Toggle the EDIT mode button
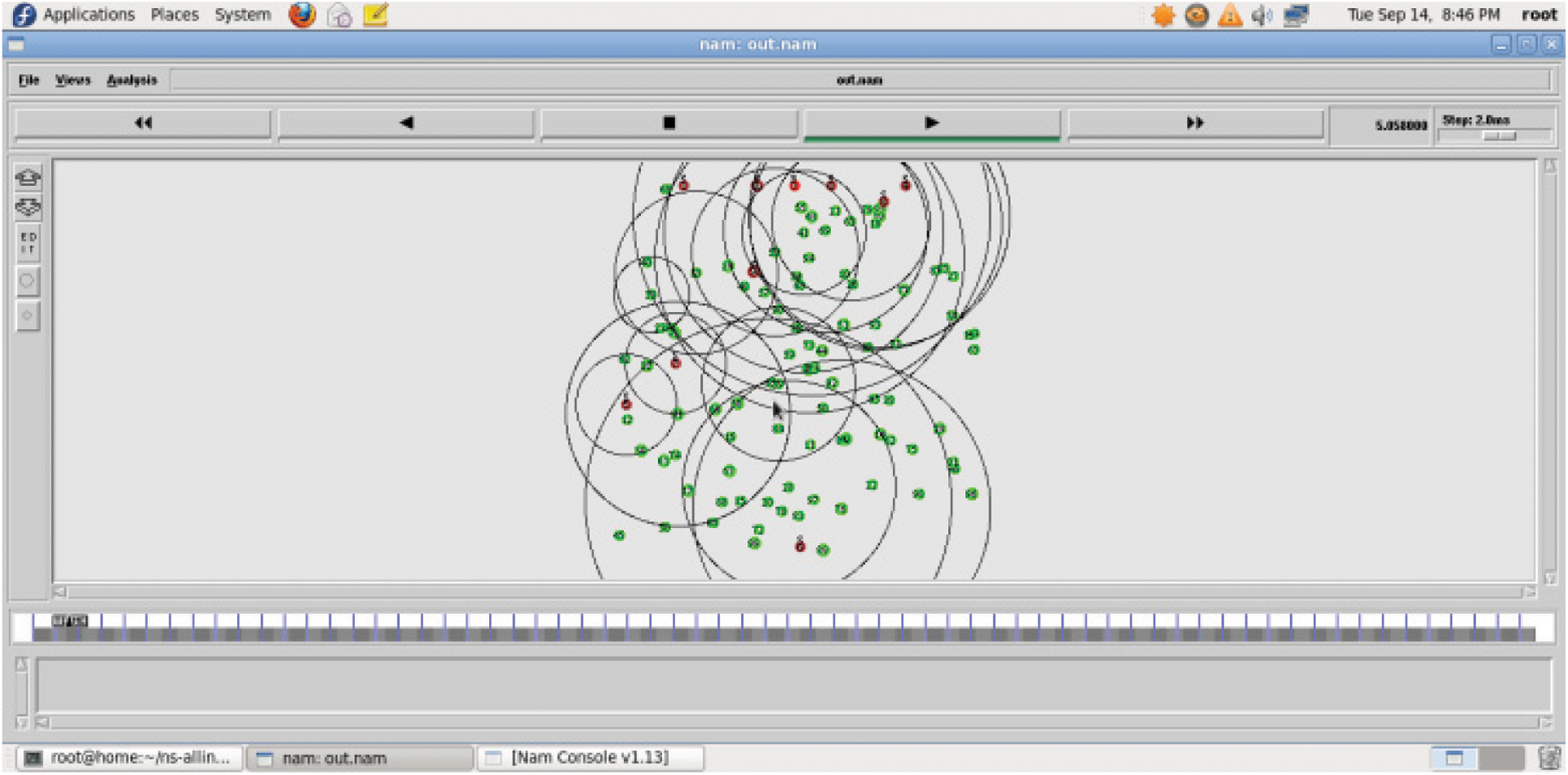The width and height of the screenshot is (1568, 775). click(x=28, y=243)
